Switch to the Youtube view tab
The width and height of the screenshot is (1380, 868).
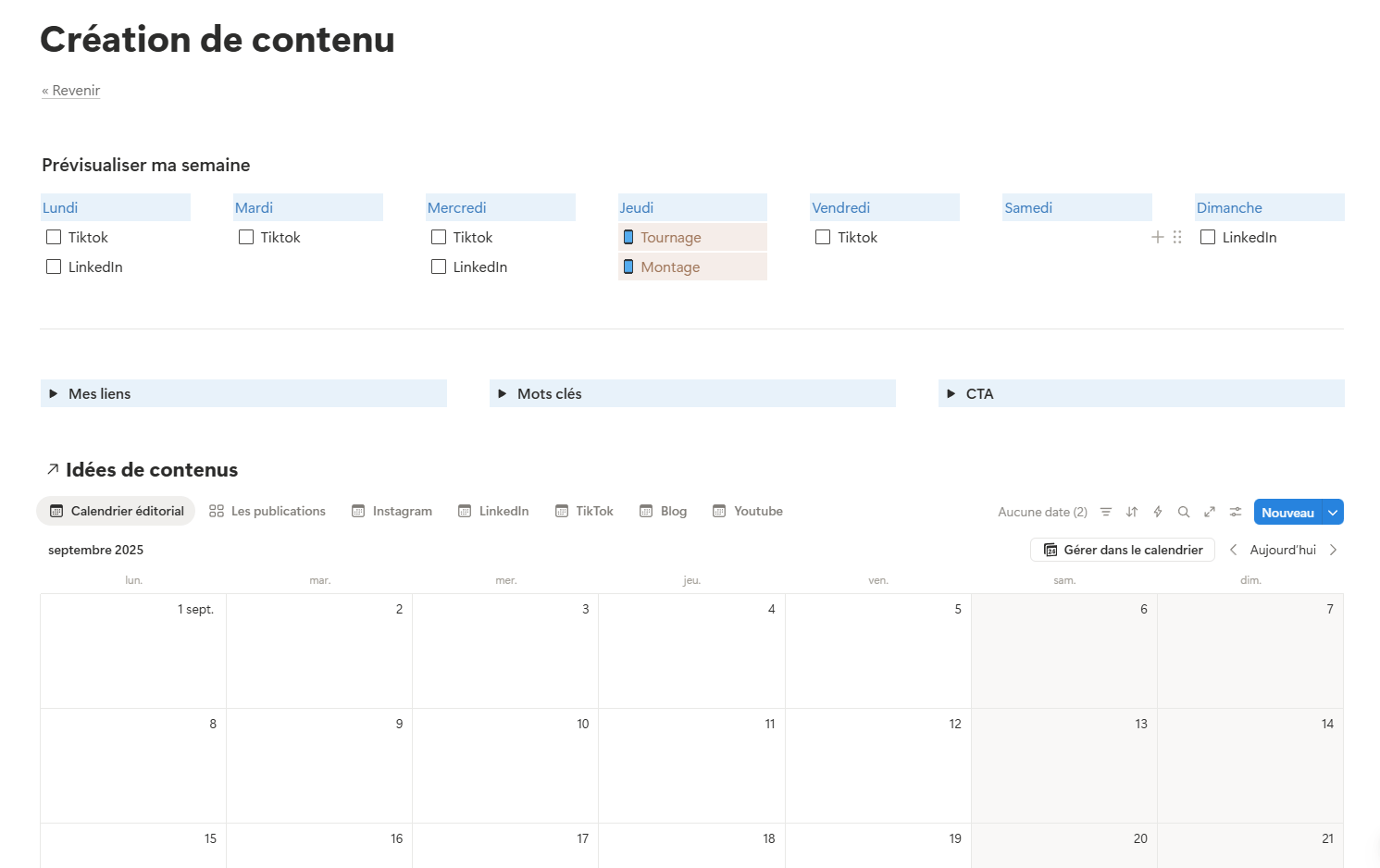[747, 511]
